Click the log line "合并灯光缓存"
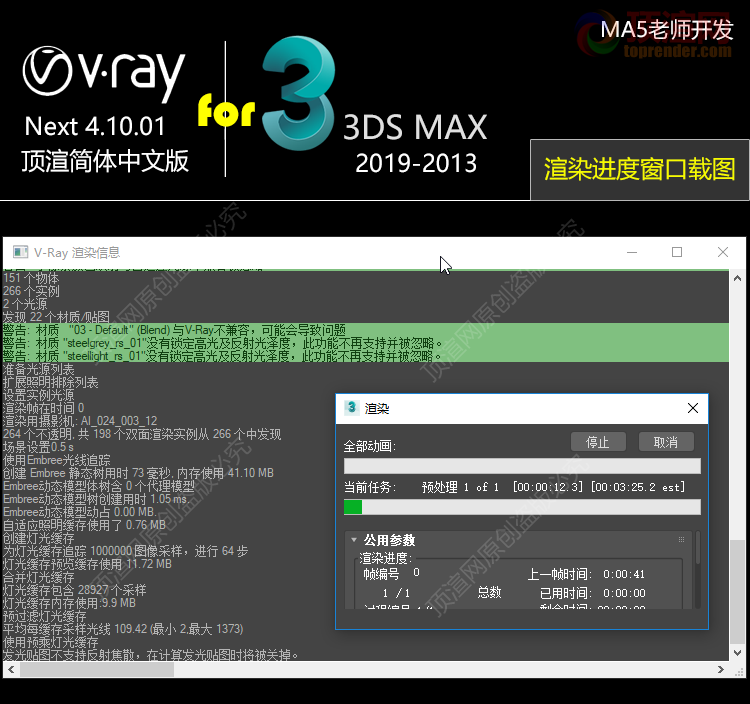 39,577
